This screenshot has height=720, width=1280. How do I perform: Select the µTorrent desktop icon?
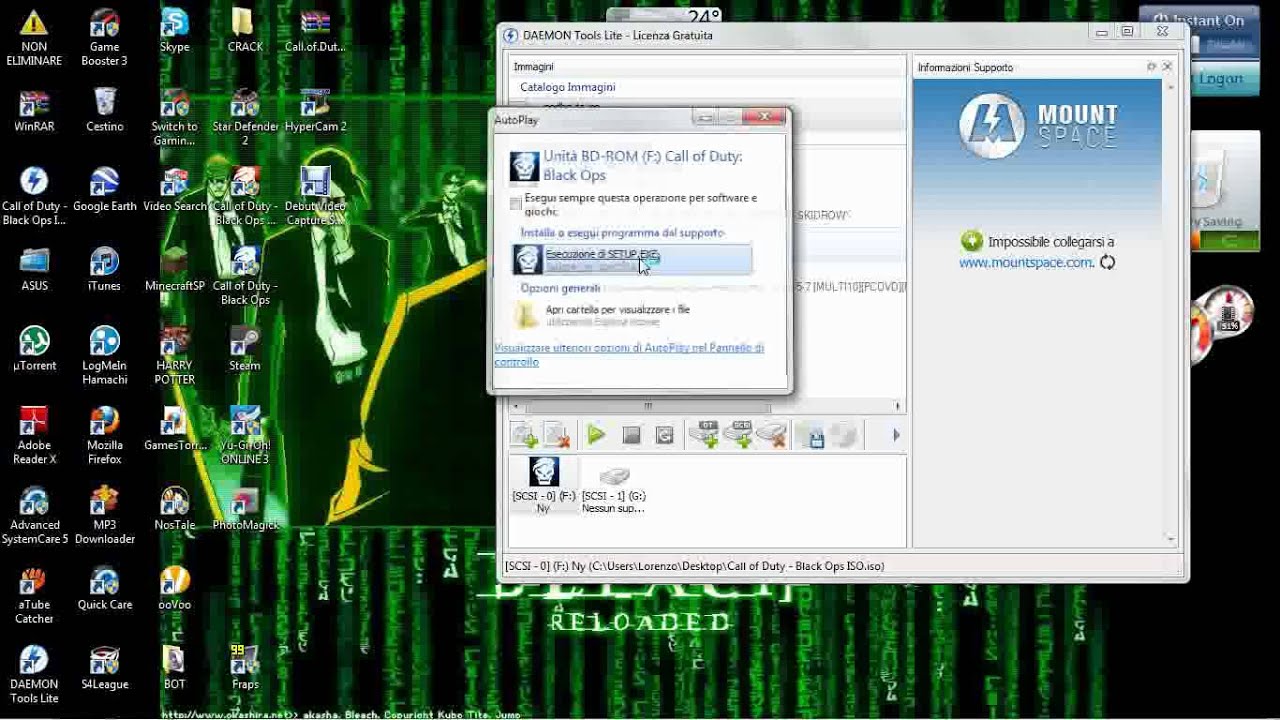click(34, 349)
